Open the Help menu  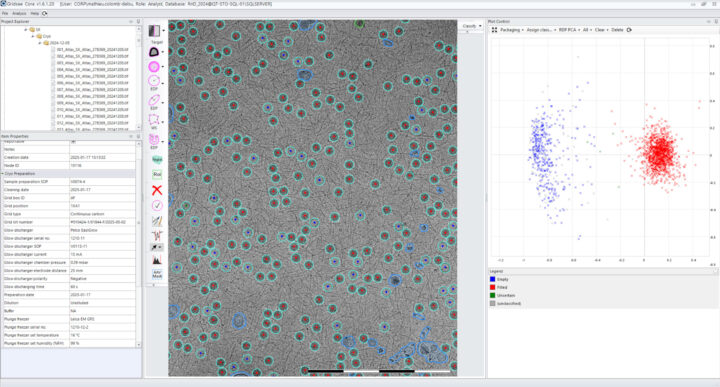pos(35,13)
